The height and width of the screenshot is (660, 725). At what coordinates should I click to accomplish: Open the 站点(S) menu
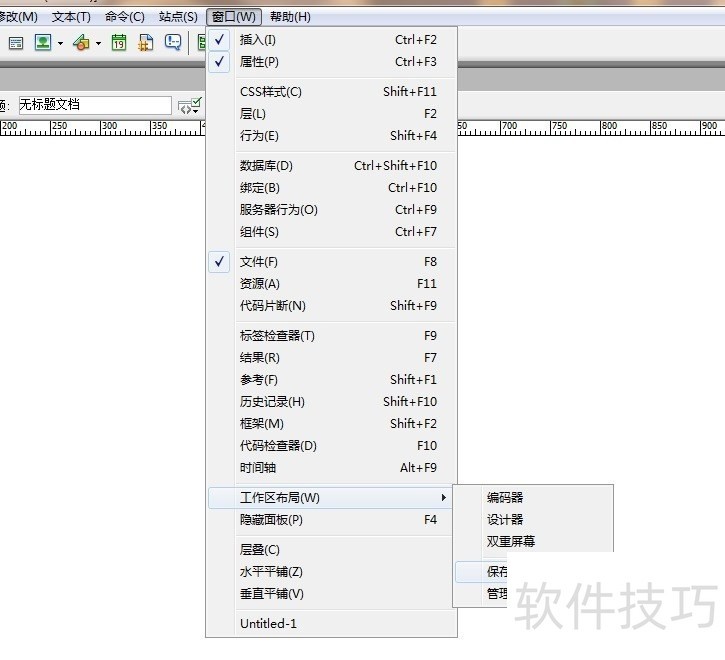click(178, 17)
